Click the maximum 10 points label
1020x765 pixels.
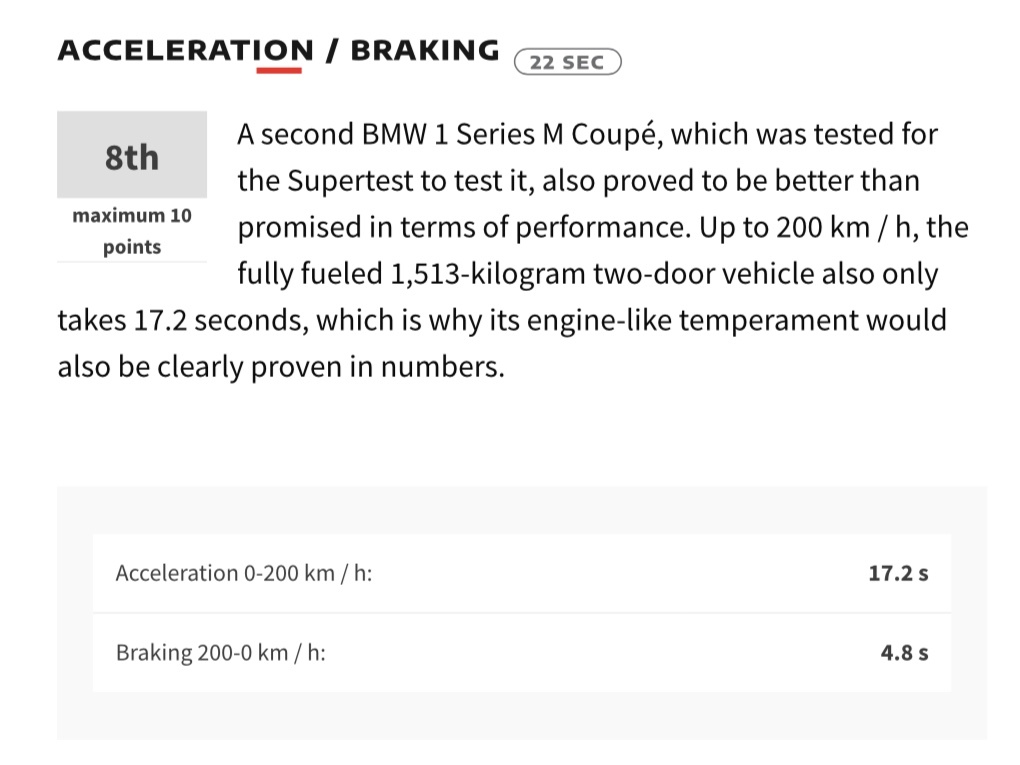(132, 231)
